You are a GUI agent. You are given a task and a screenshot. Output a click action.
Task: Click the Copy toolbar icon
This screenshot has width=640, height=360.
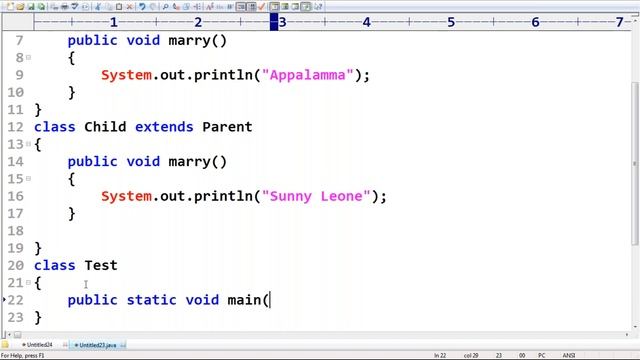(108, 7)
